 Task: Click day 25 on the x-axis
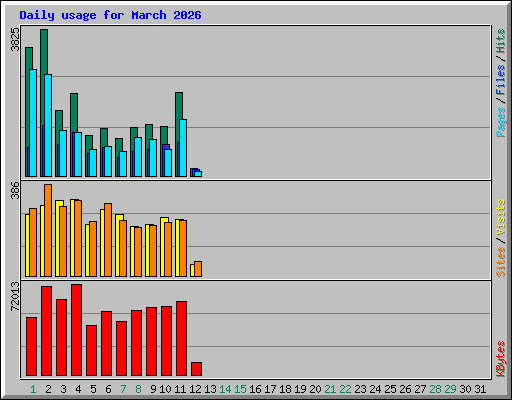[390, 389]
